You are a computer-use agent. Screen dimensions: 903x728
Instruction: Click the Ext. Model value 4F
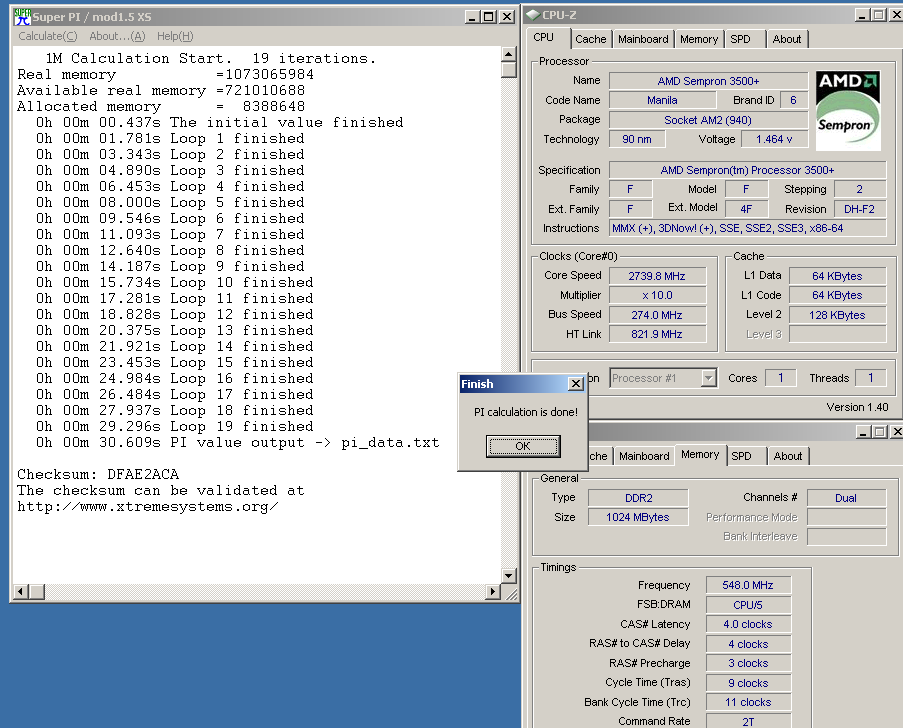click(x=746, y=209)
